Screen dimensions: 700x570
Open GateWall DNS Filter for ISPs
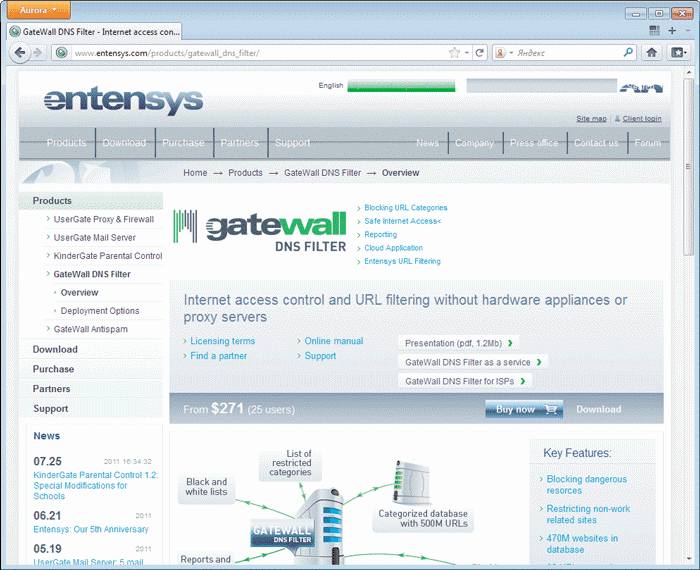[x=465, y=381]
